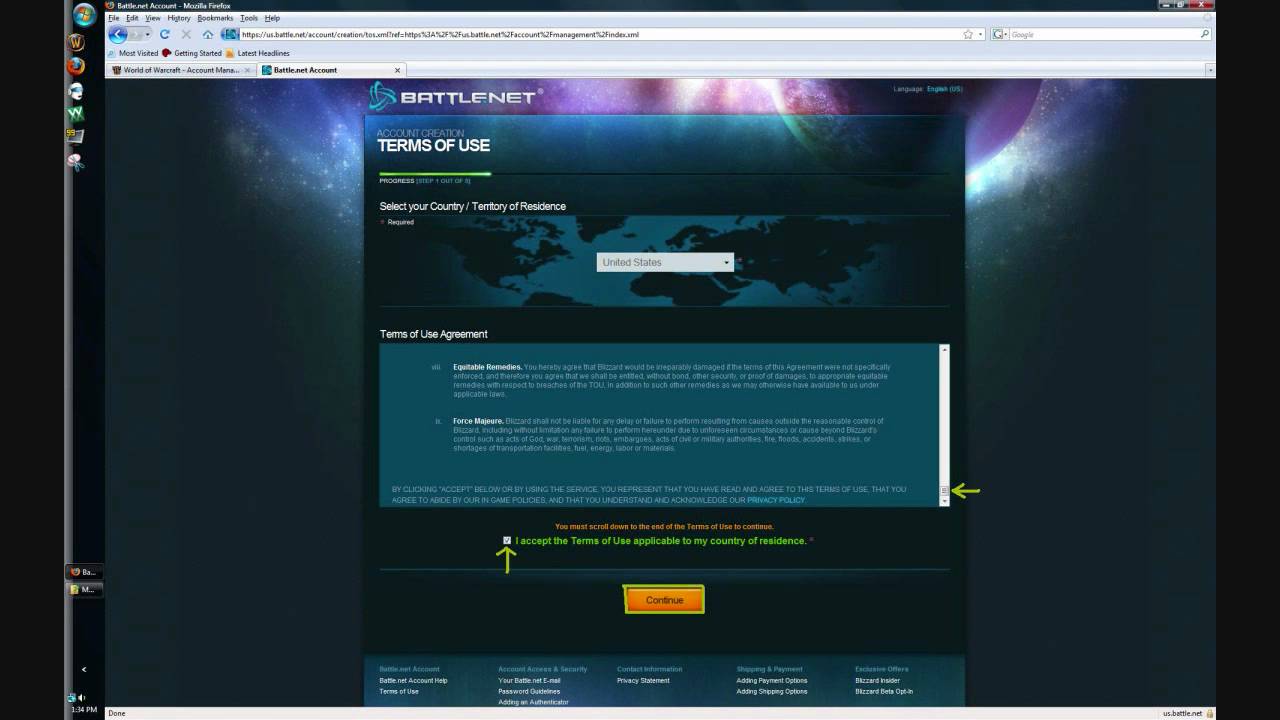Click the us.battle.net status bar text
Image resolution: width=1280 pixels, height=720 pixels.
(1182, 713)
